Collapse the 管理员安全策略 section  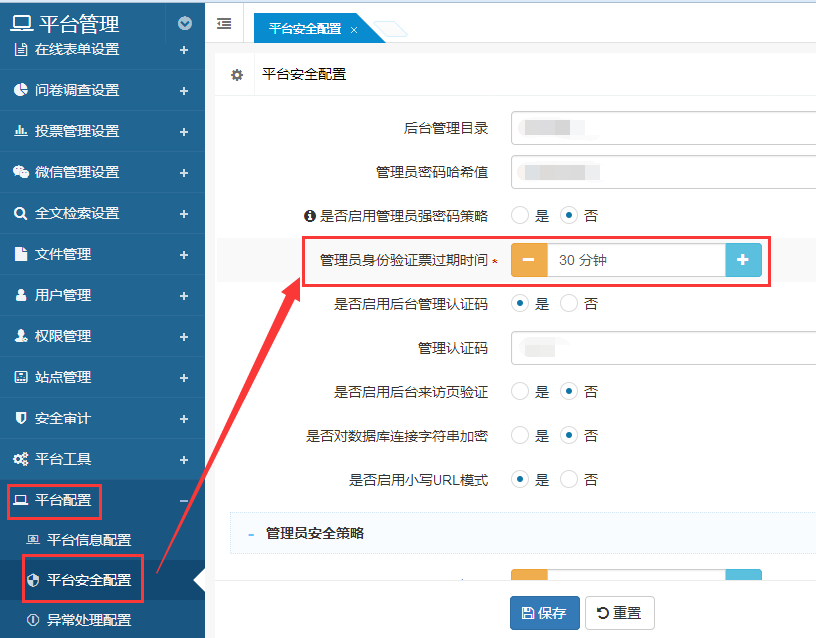click(251, 534)
